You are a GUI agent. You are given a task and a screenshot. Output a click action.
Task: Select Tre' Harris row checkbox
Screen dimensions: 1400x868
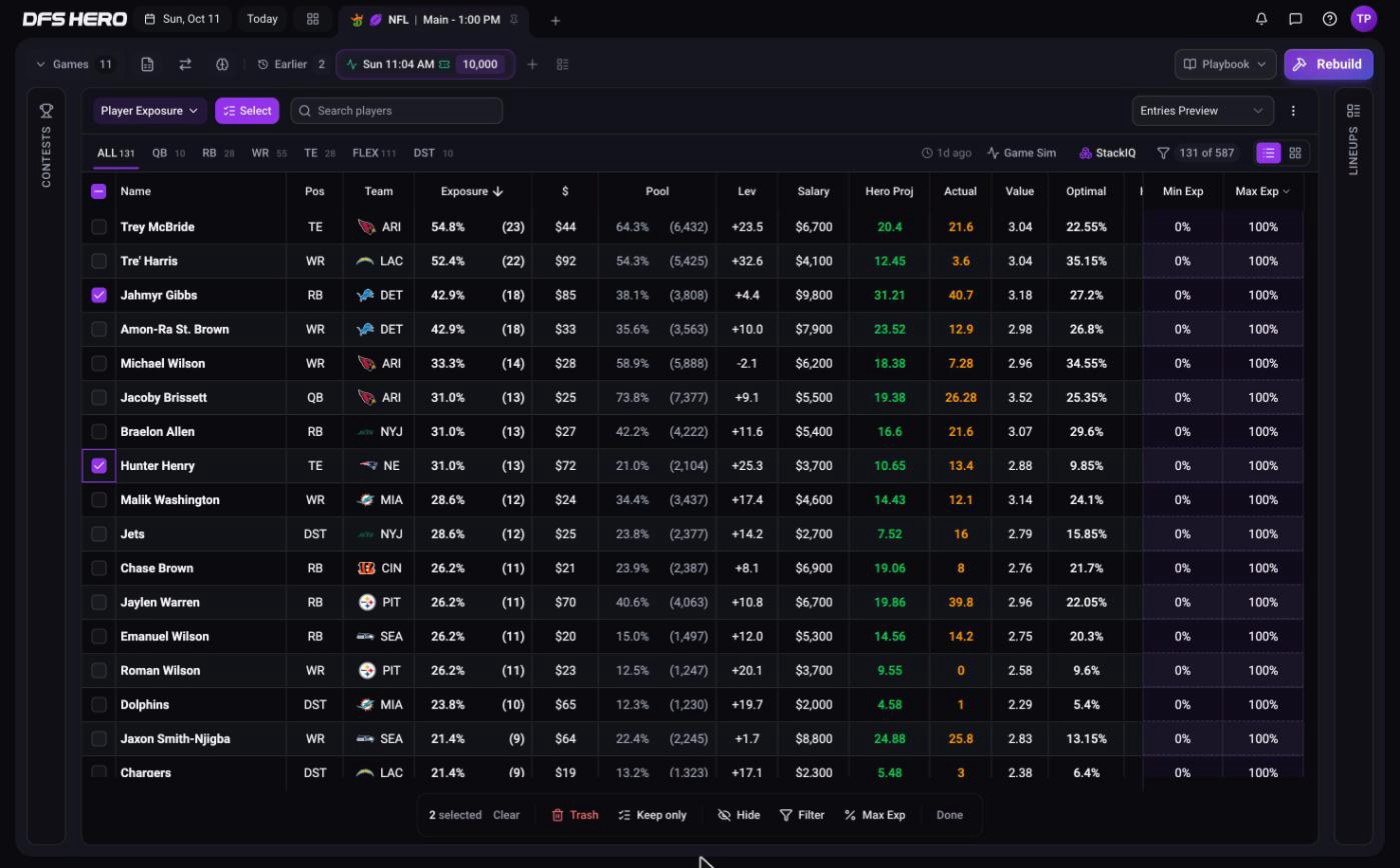tap(99, 261)
